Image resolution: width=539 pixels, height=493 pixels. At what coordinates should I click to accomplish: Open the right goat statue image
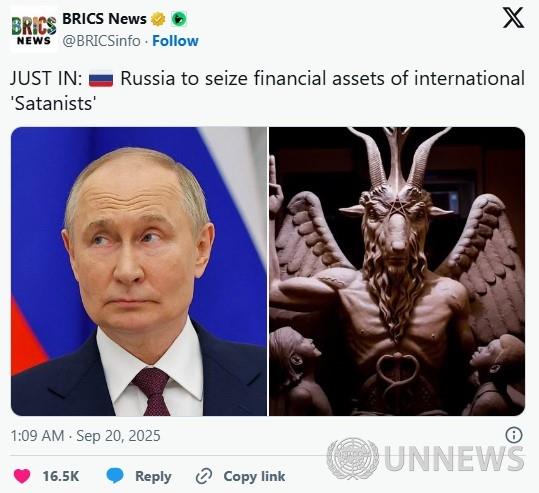click(x=397, y=271)
